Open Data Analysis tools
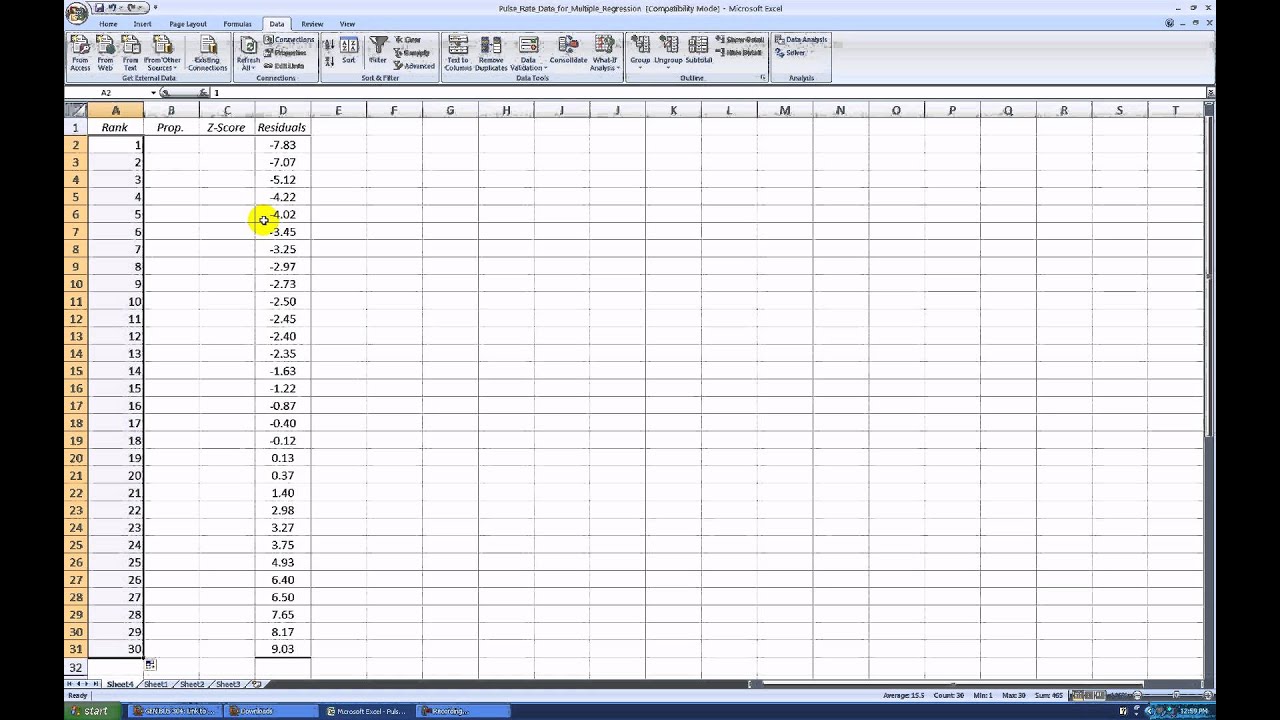Viewport: 1280px width, 720px height. tap(801, 40)
